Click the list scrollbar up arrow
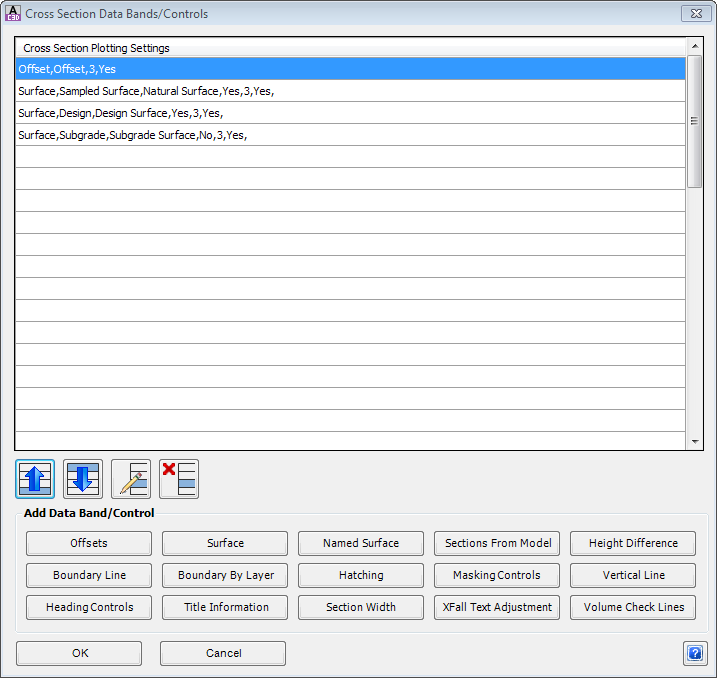The width and height of the screenshot is (717, 678). click(x=695, y=46)
